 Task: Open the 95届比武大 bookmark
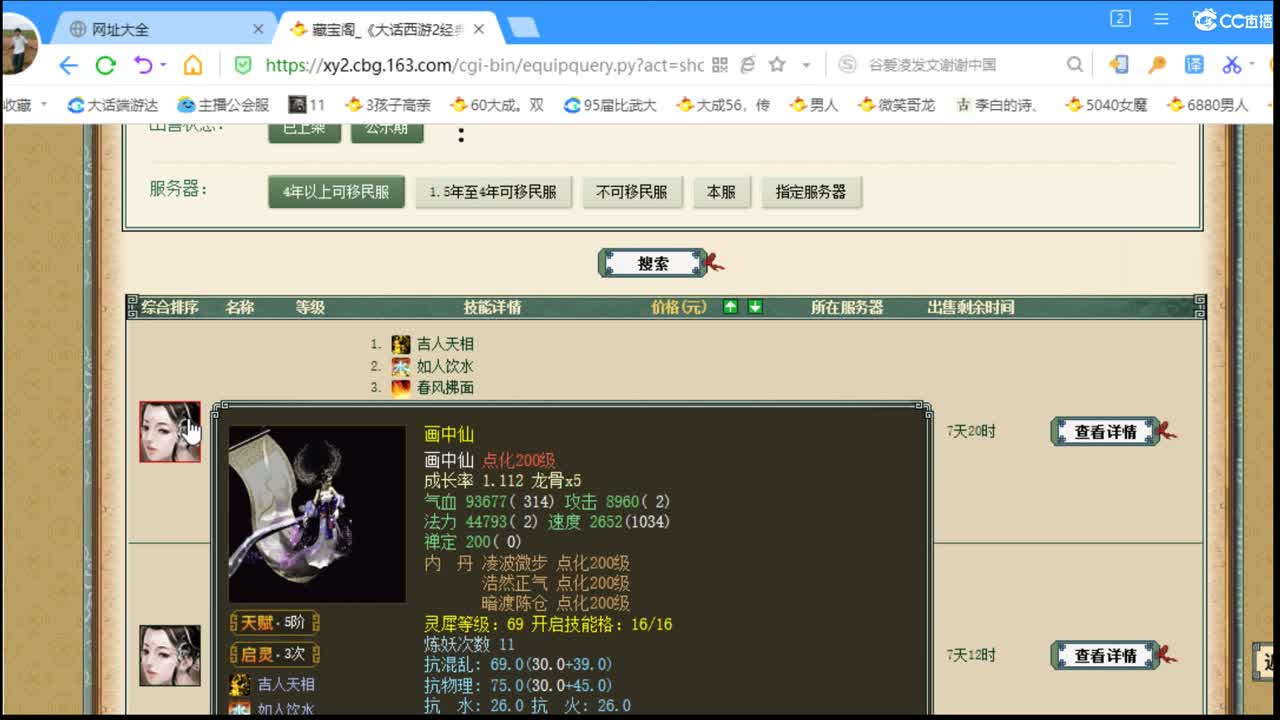[x=610, y=104]
